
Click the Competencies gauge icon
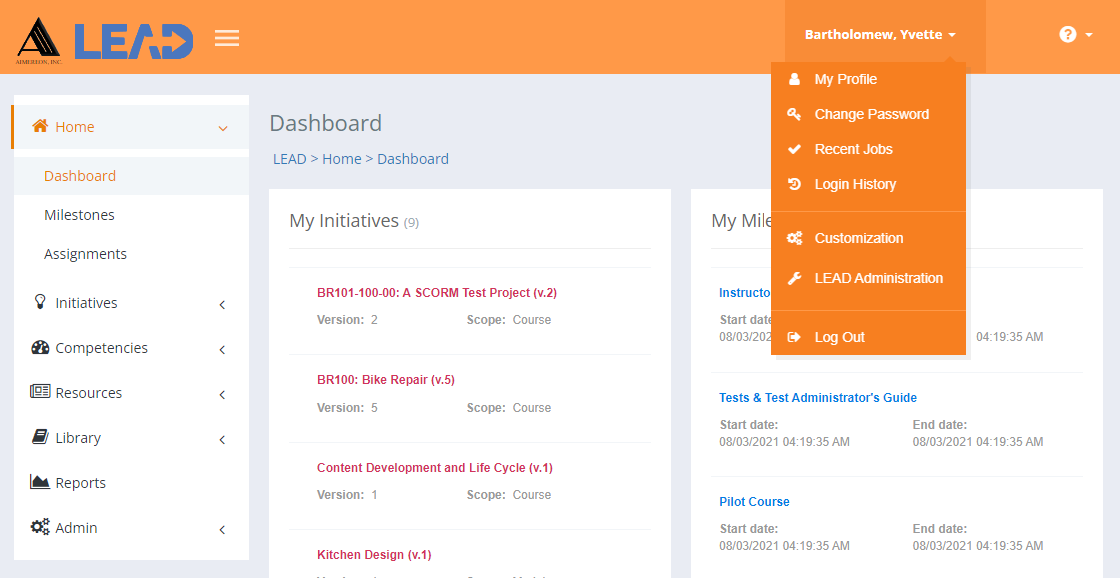coord(41,348)
